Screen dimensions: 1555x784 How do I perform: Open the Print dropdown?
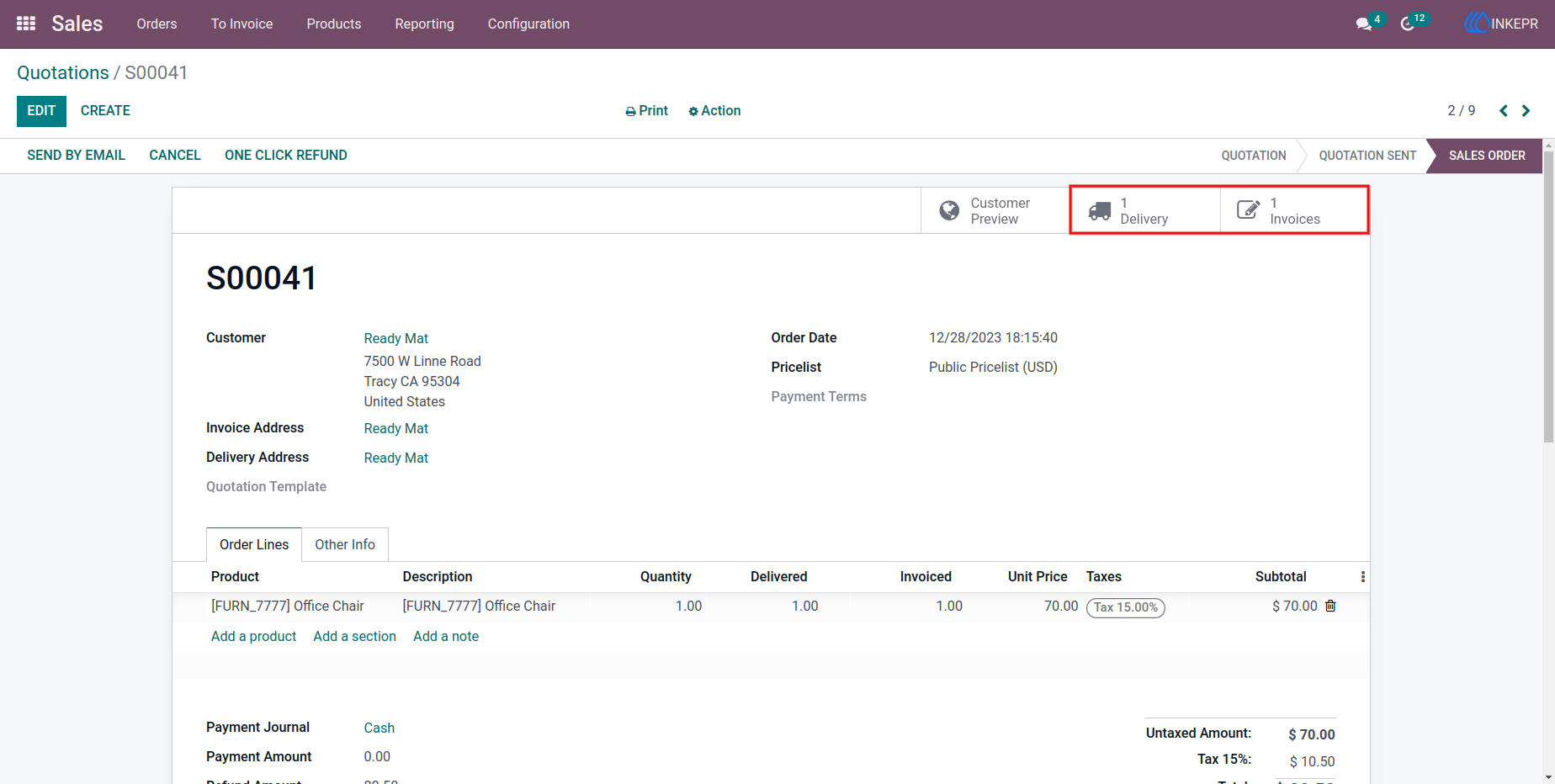[646, 111]
